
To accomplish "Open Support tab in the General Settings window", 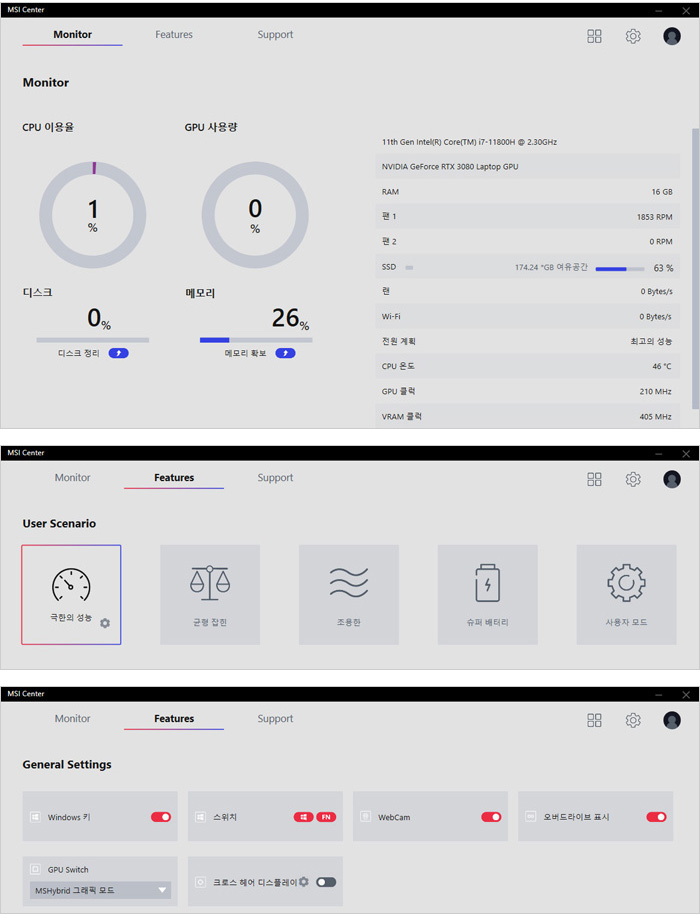I will [x=275, y=718].
